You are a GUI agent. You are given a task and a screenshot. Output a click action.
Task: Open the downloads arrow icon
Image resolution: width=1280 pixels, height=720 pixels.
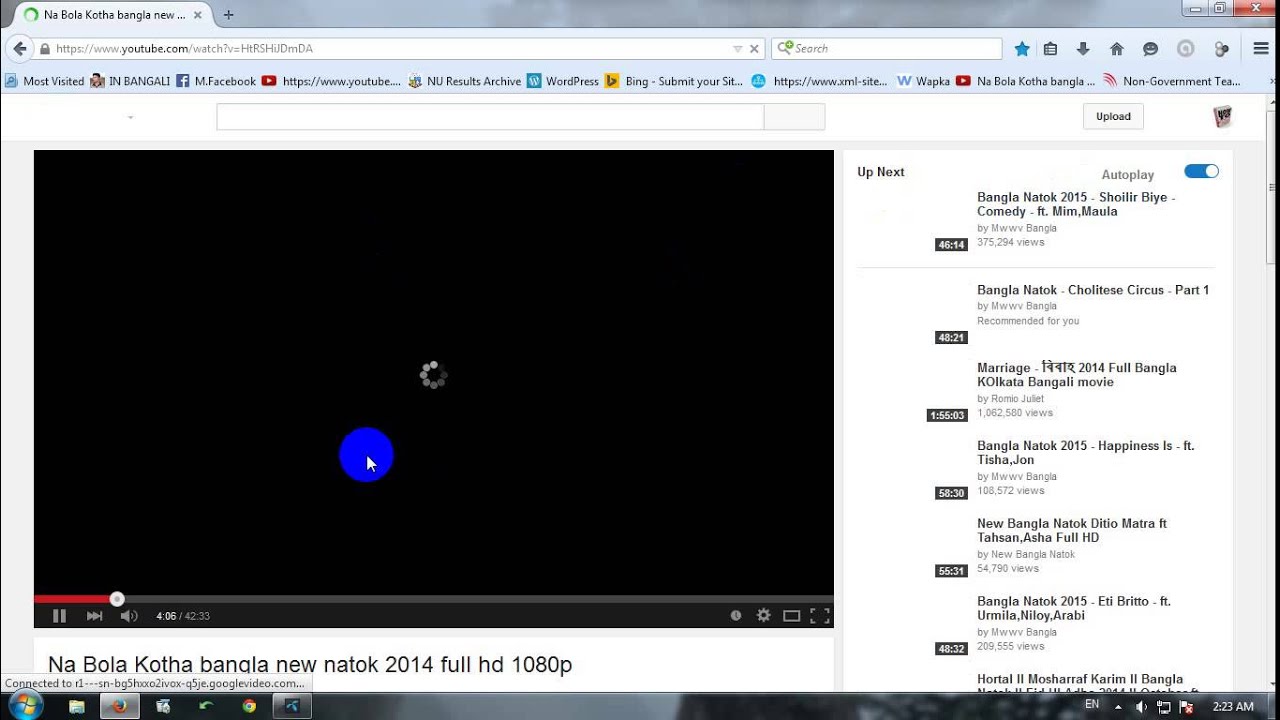coord(1083,48)
